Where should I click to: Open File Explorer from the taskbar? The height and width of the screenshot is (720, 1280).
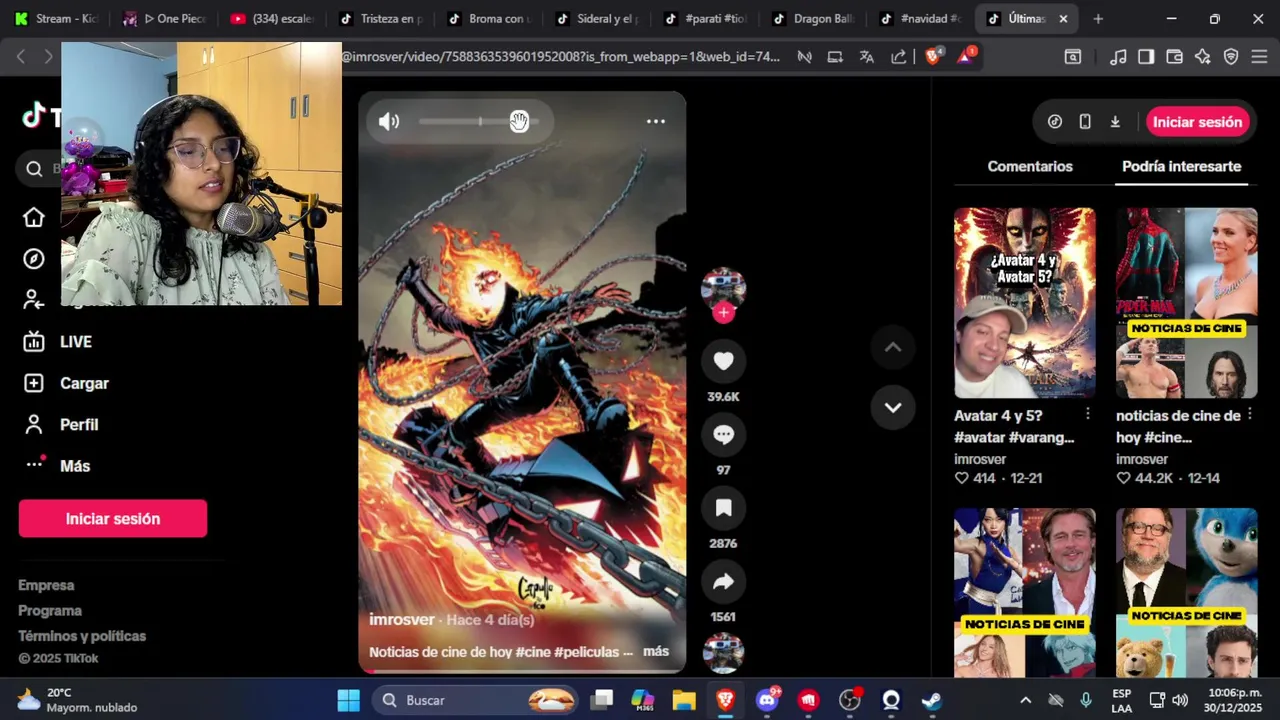click(684, 700)
